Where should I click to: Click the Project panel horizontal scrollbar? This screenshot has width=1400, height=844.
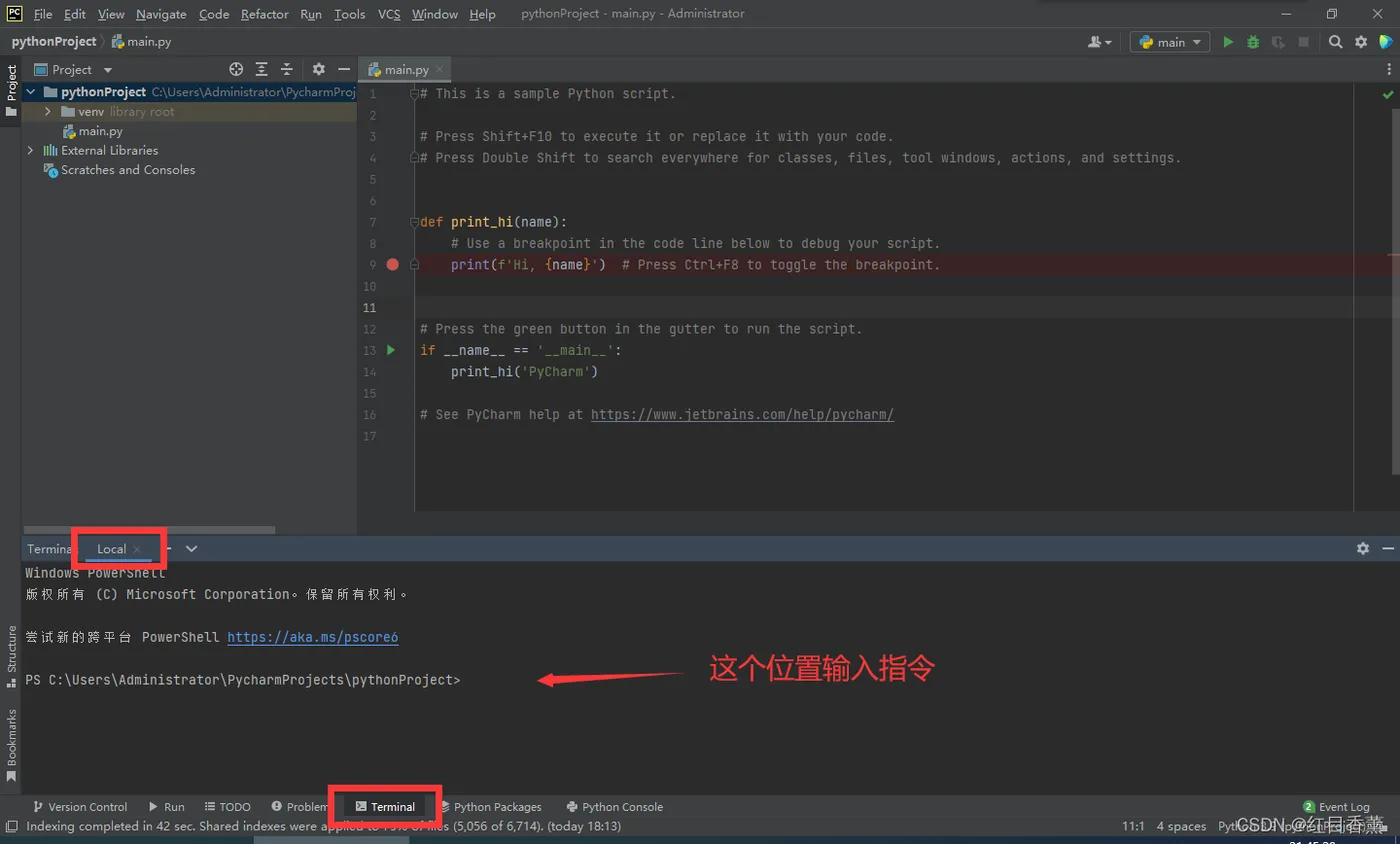tap(150, 530)
